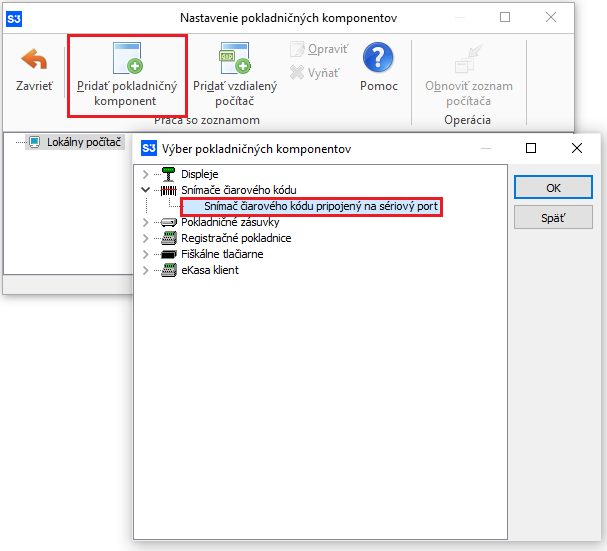Select the Pokladničné zásuvky label
The image size is (607, 551).
pos(230,222)
